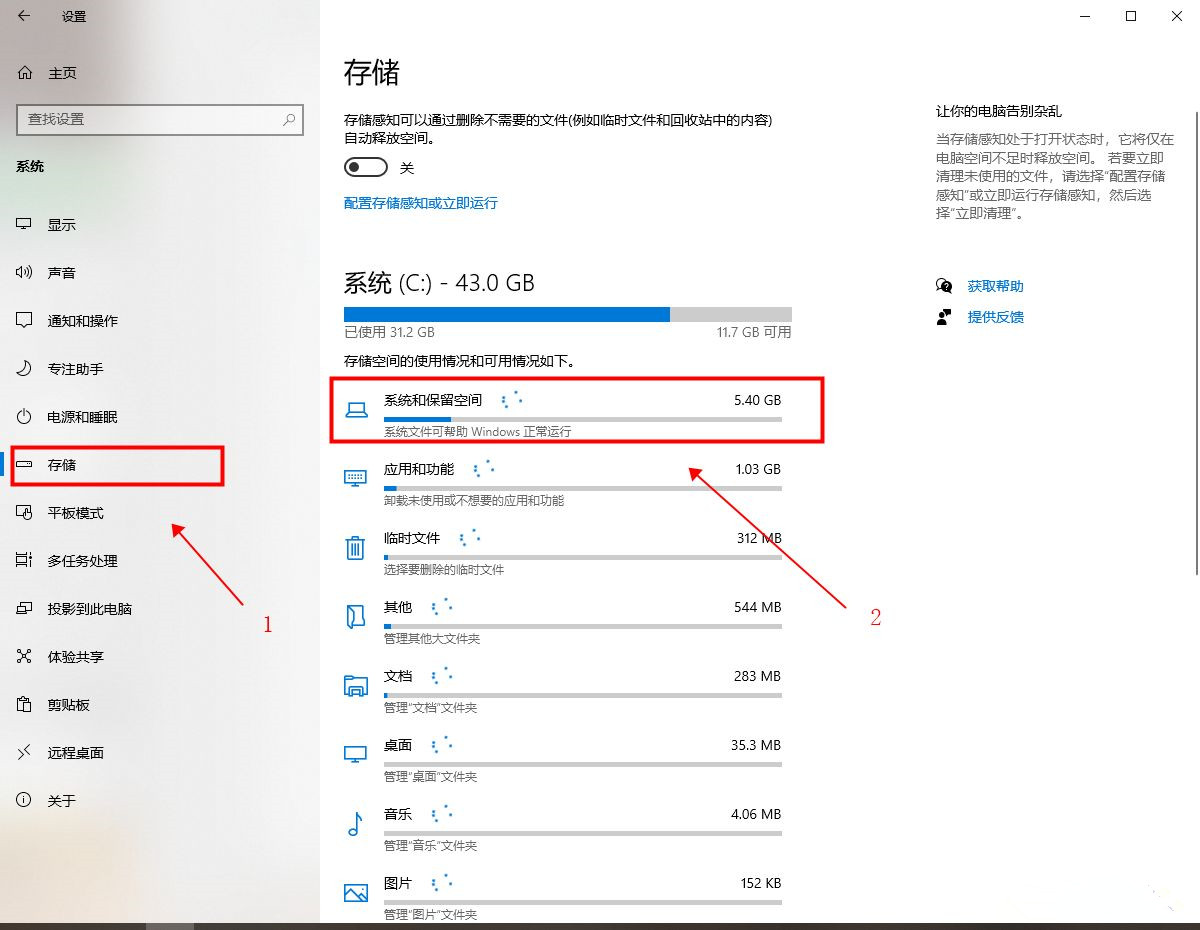
Task: 点击"文档"的文件夹图标
Action: [x=355, y=685]
